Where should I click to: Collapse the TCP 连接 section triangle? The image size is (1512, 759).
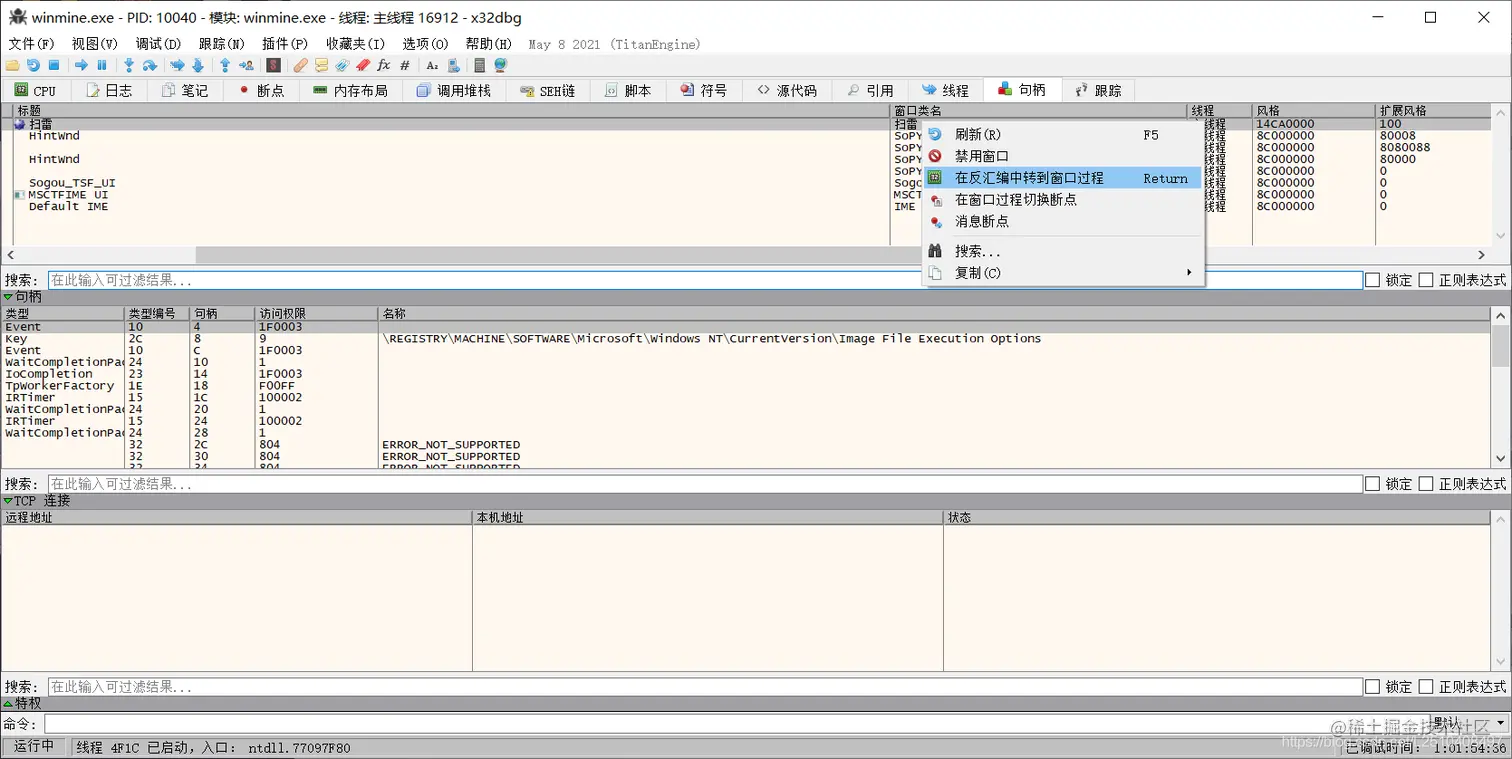tap(8, 501)
